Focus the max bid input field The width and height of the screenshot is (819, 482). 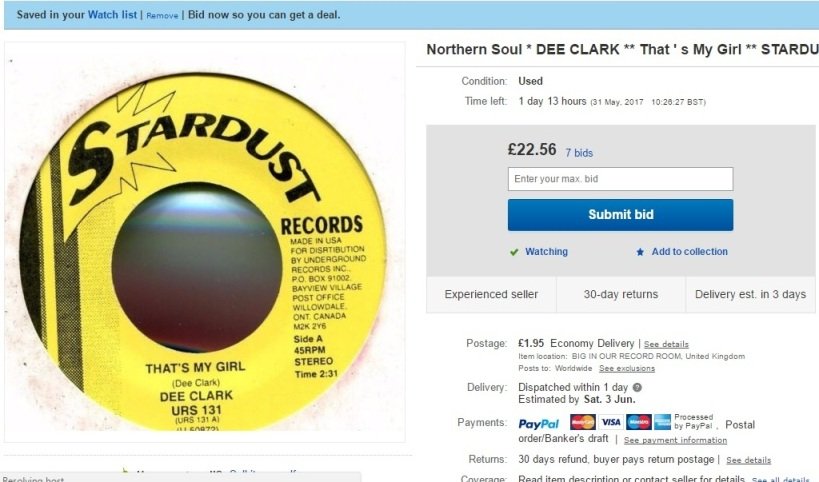(621, 179)
